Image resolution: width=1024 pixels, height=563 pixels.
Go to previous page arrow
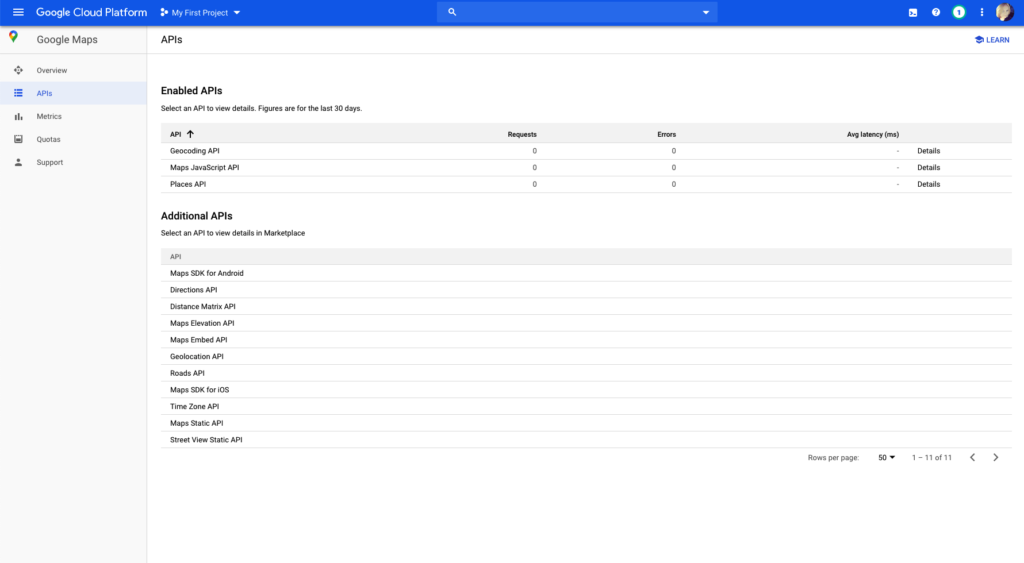(972, 457)
